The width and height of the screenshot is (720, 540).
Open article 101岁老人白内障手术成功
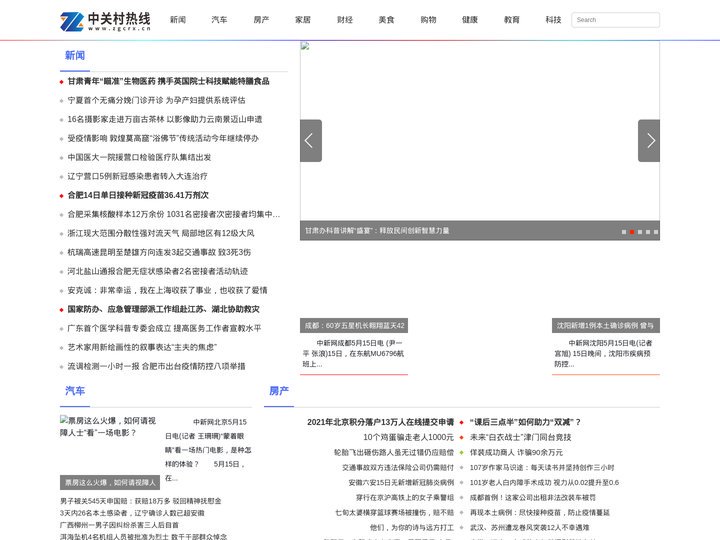545,483
